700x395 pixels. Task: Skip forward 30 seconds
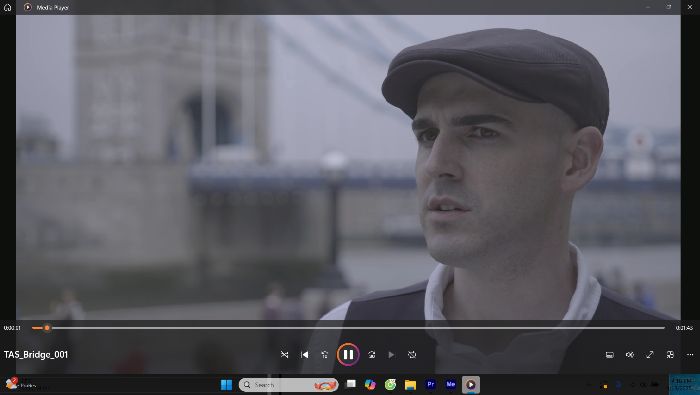[x=371, y=354]
